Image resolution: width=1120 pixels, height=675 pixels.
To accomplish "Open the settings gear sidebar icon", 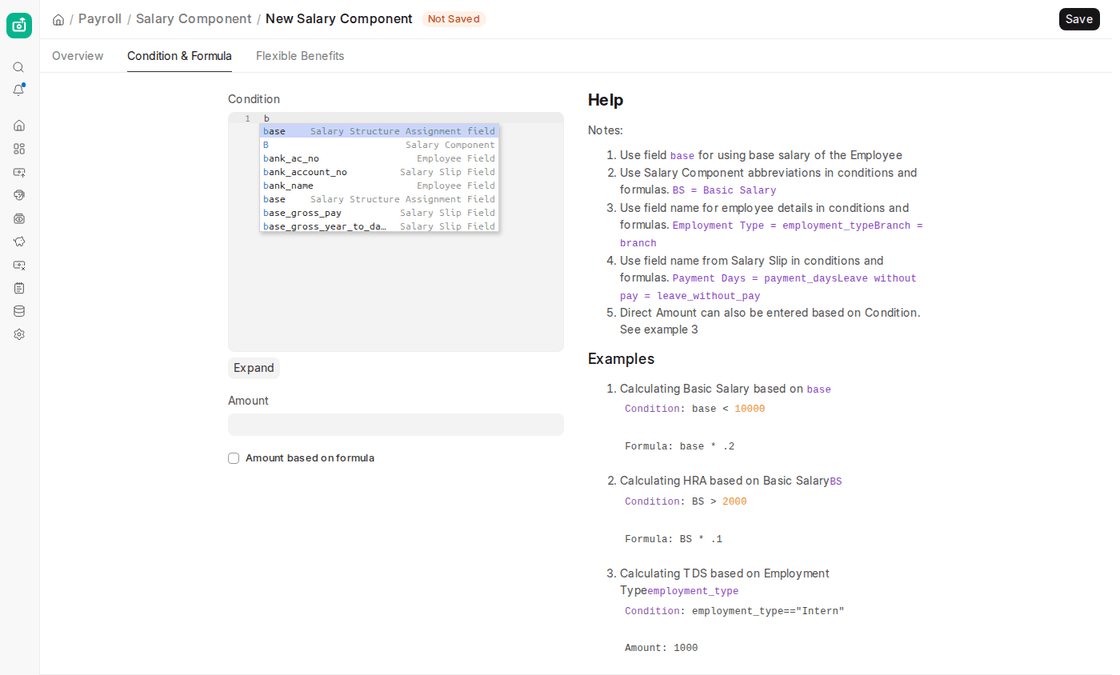I will click(x=19, y=334).
